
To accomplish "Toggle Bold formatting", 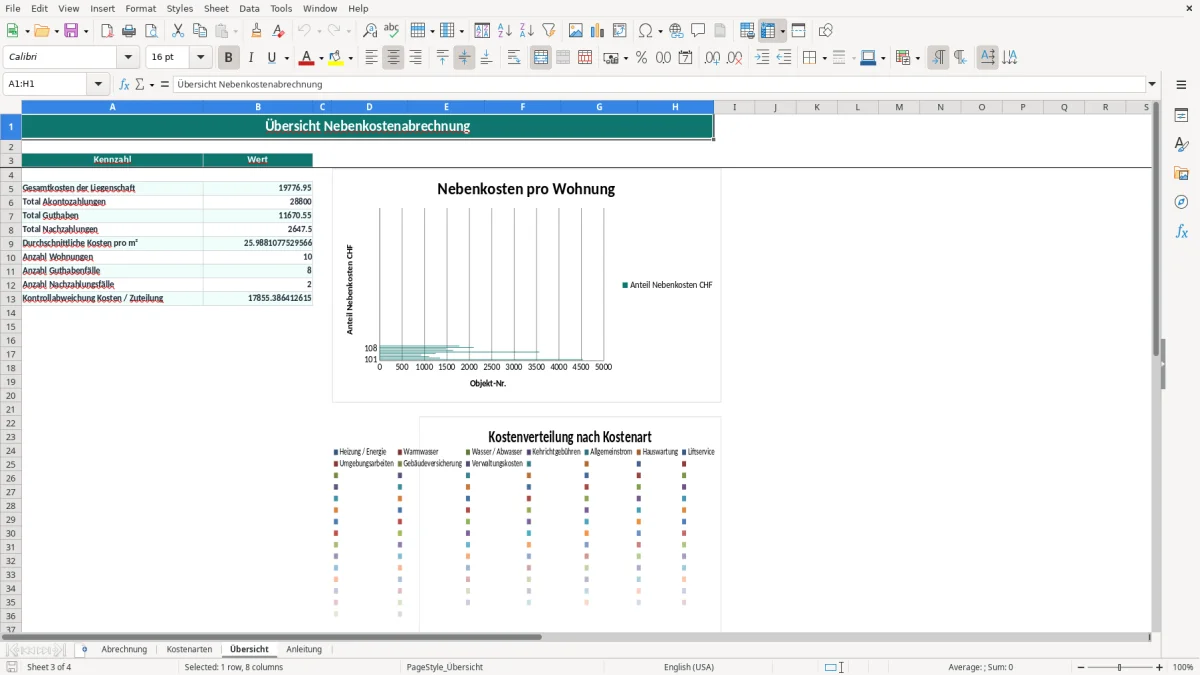I will click(x=229, y=58).
